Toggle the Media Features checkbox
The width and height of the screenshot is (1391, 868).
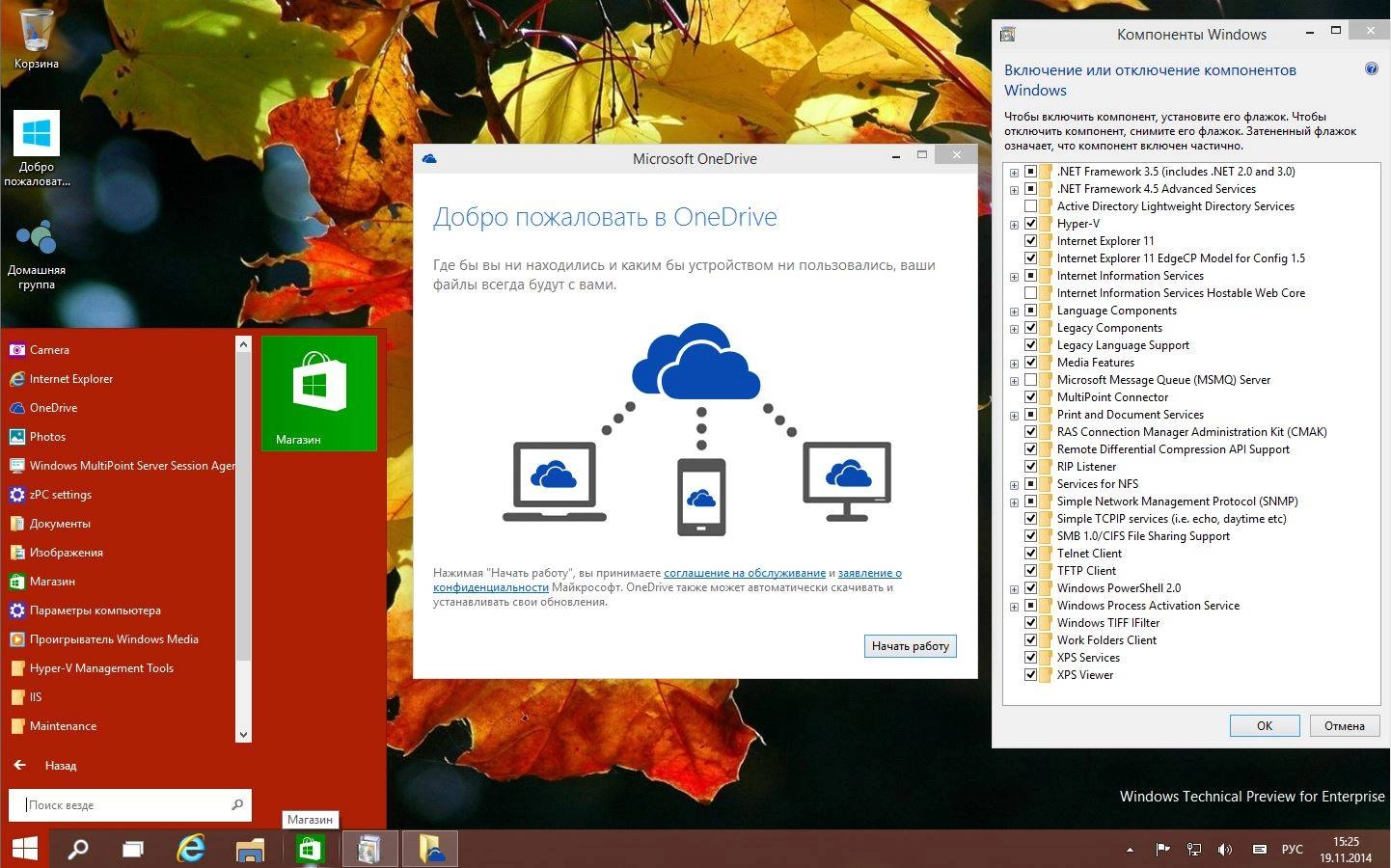[1030, 363]
